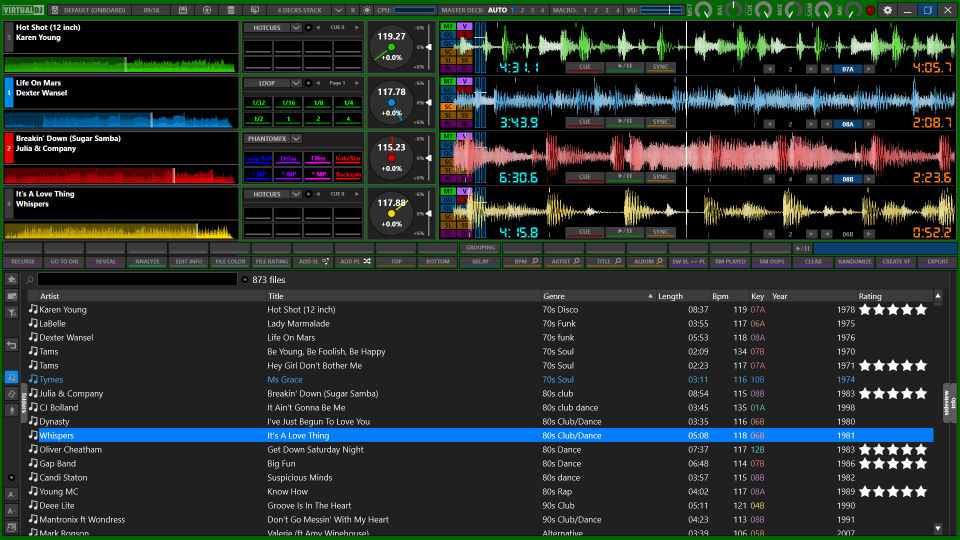
Task: Click the tag icon in browser sidebar
Action: pyautogui.click(x=12, y=394)
